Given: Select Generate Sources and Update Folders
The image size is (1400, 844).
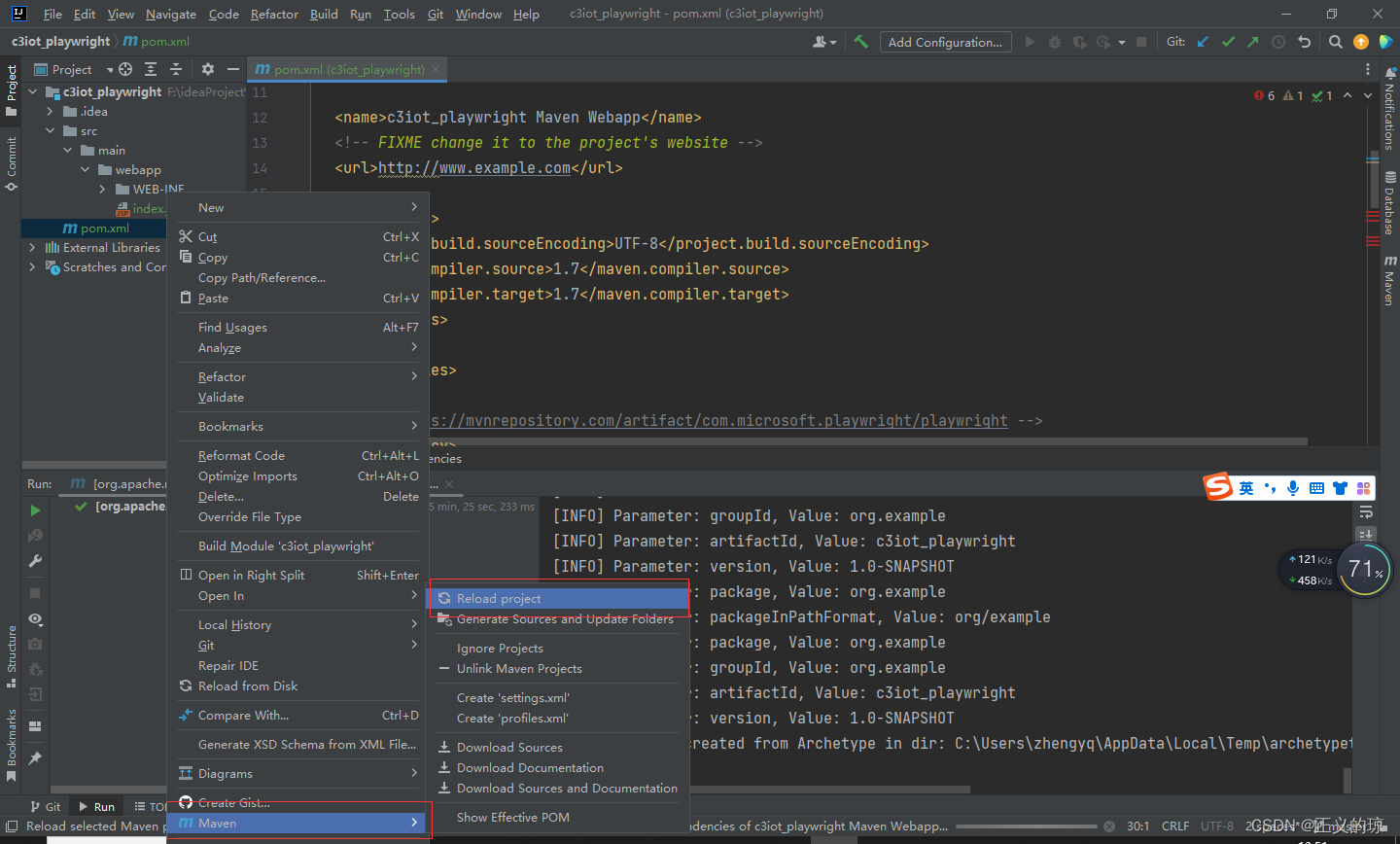Looking at the screenshot, I should pyautogui.click(x=559, y=618).
